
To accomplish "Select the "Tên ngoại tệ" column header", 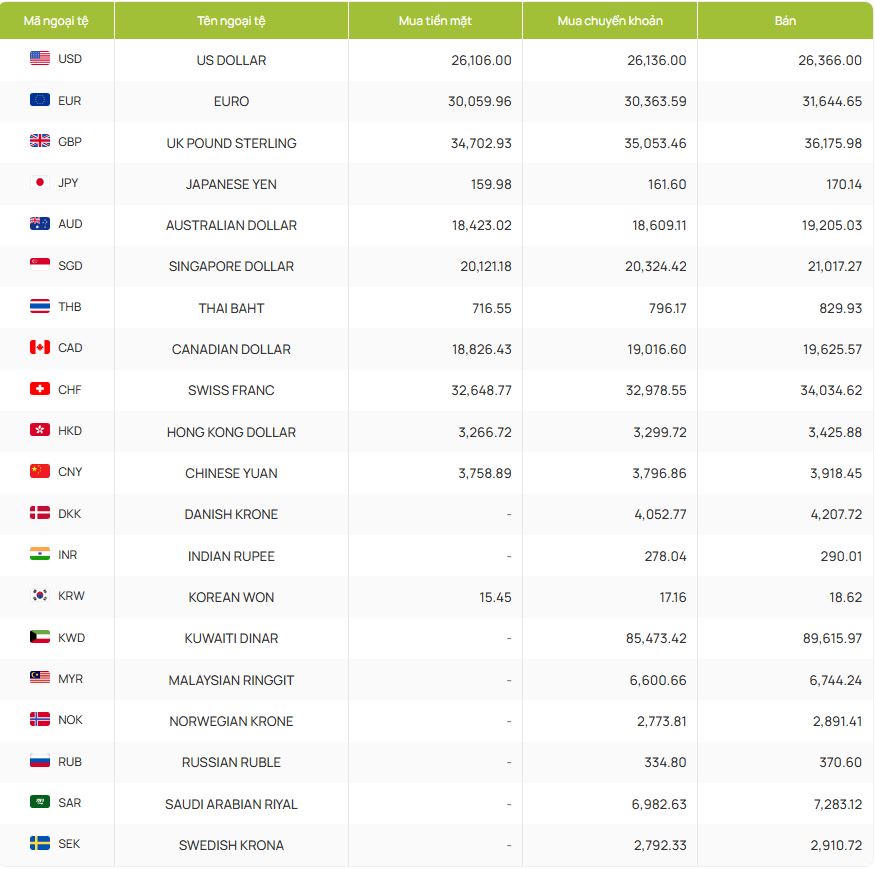I will tap(231, 21).
